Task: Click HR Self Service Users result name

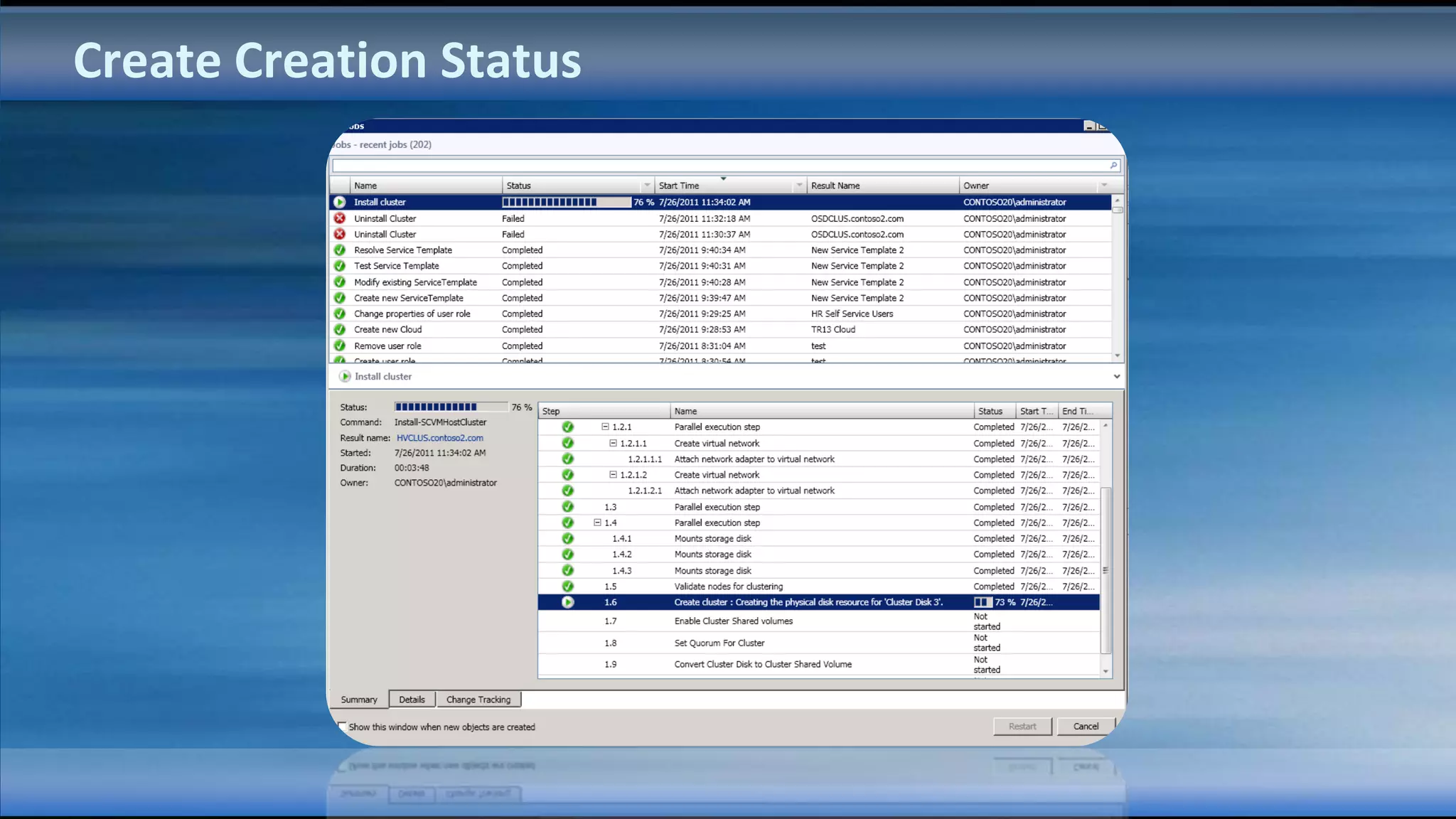Action: (852, 314)
